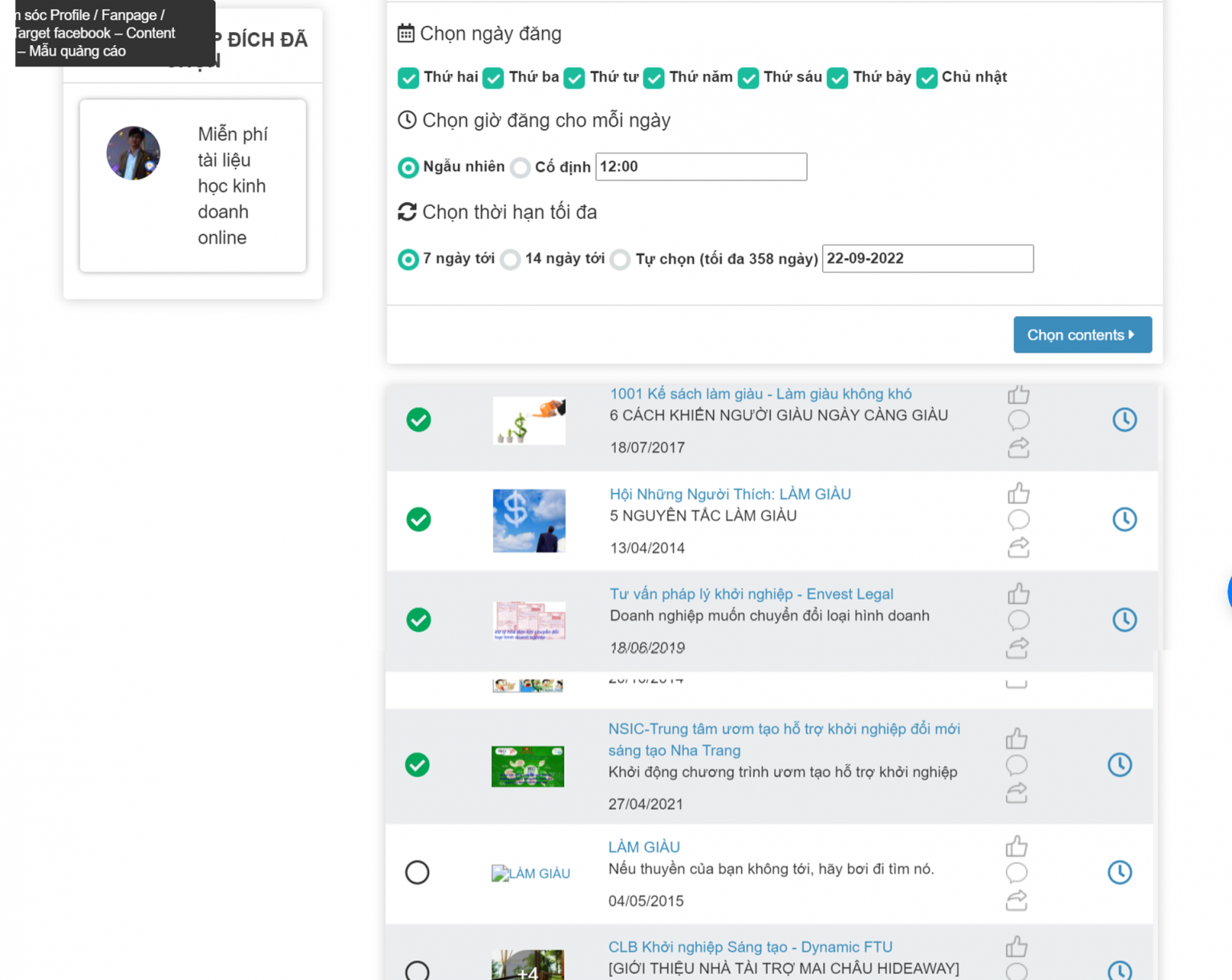Viewport: 1232px width, 980px height.
Task: Click the schedule clock icon for the LÀM GIÀU post
Action: pyautogui.click(x=1119, y=872)
